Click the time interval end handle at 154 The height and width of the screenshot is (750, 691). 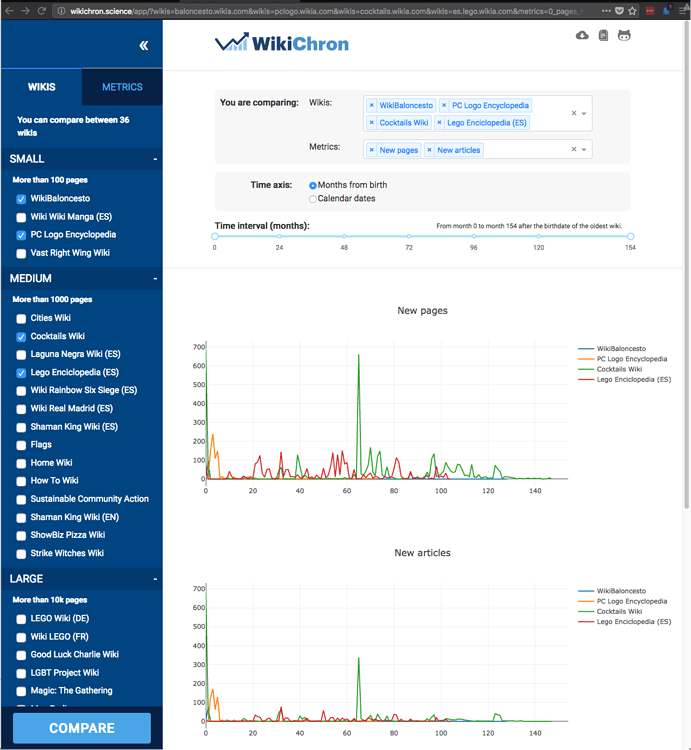[x=630, y=236]
